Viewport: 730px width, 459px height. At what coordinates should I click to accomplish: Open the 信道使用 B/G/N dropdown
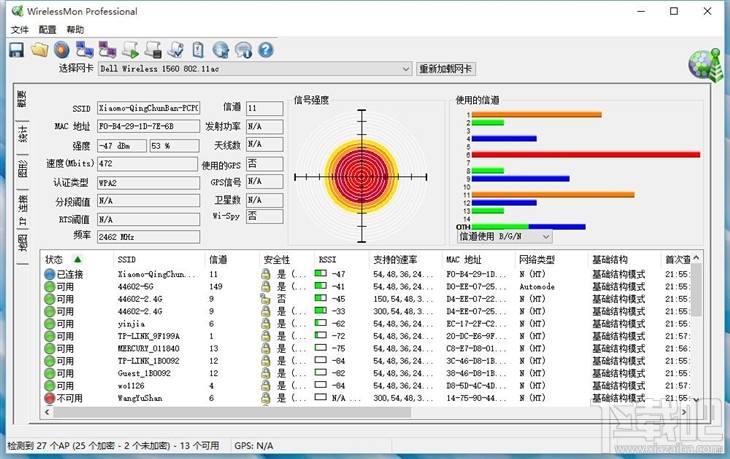tap(505, 236)
